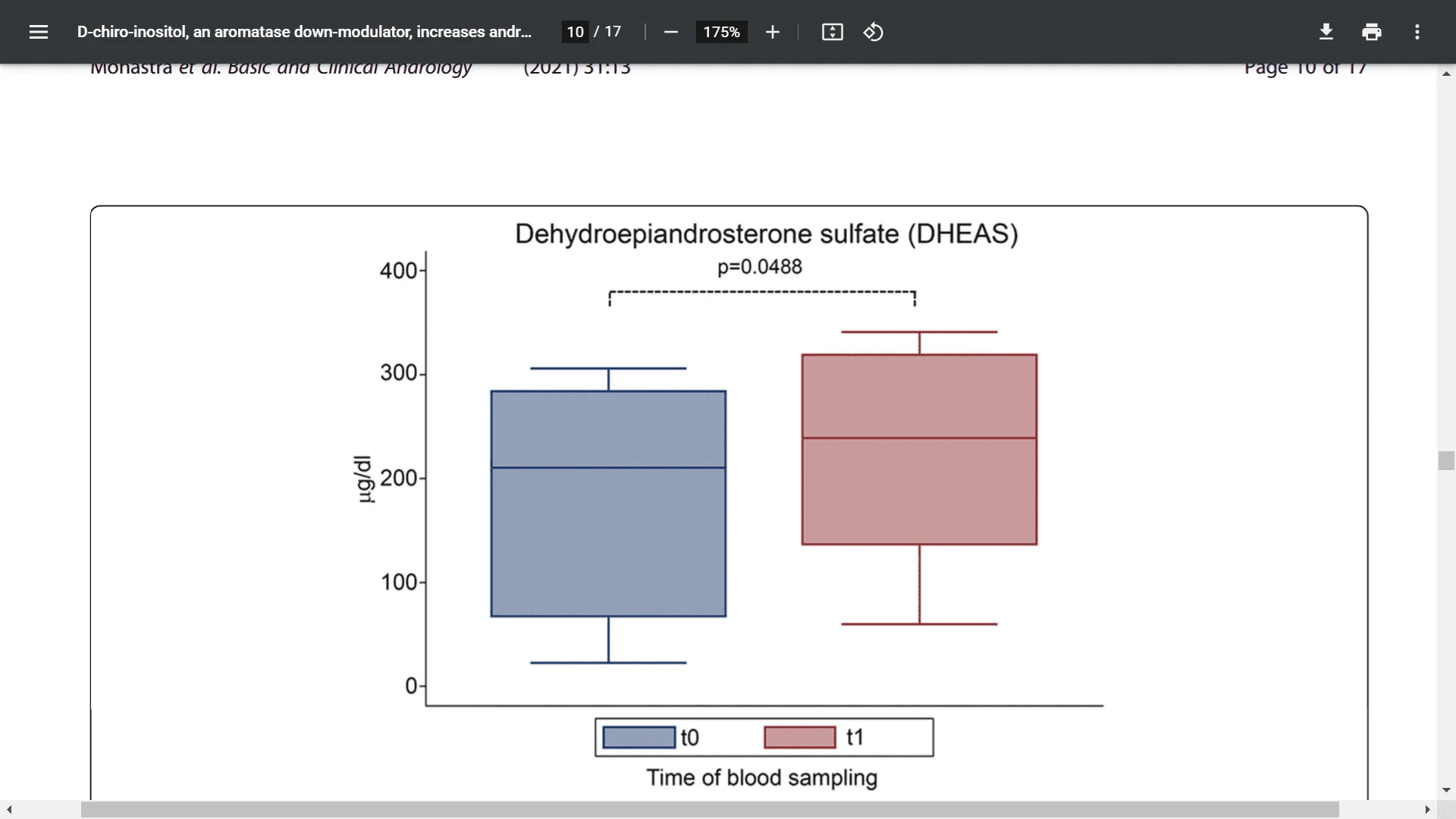This screenshot has width=1456, height=819.
Task: Click the 0 y-axis tick label
Action: click(x=411, y=686)
